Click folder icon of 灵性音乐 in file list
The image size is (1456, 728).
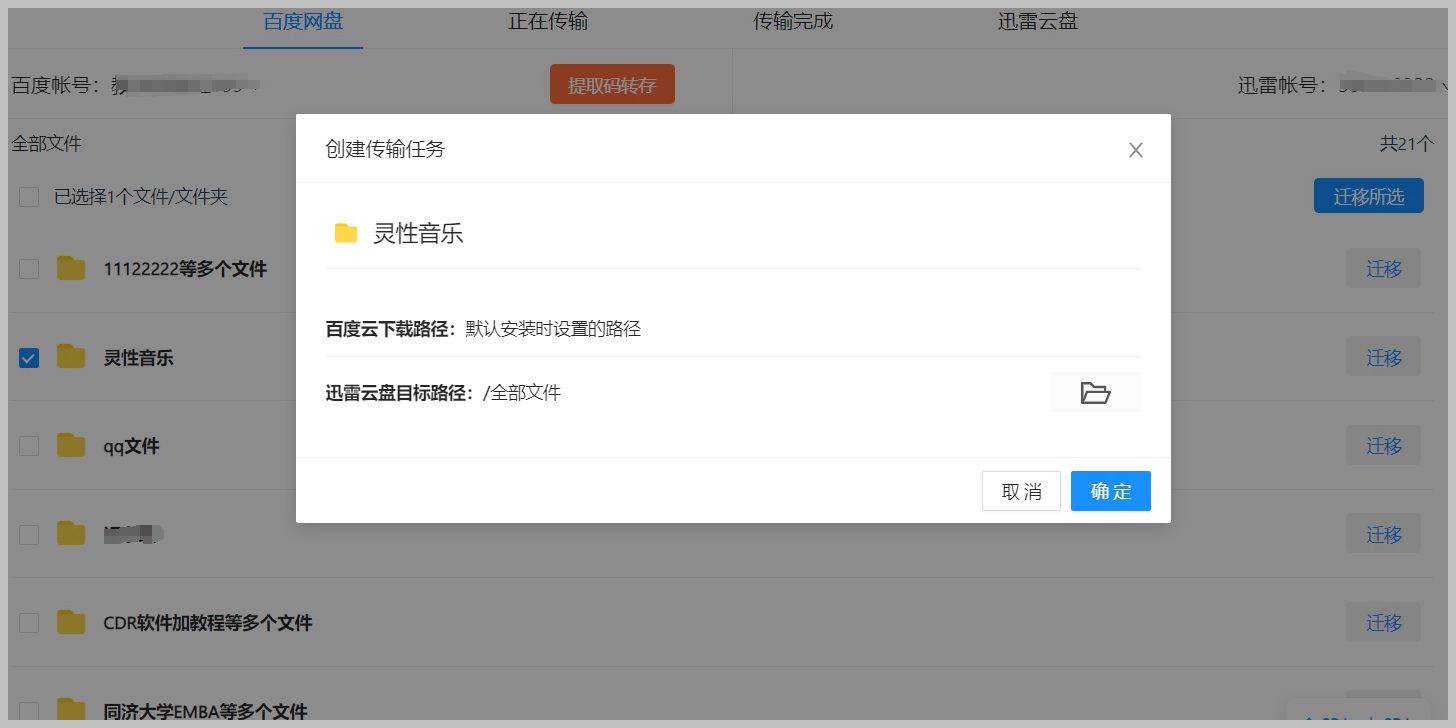click(x=70, y=356)
